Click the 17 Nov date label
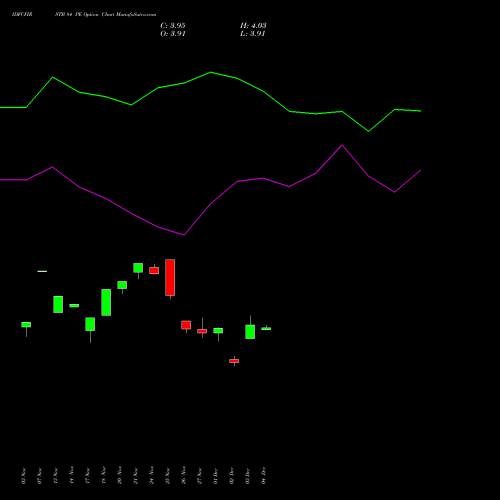The image size is (500, 500). point(88,476)
